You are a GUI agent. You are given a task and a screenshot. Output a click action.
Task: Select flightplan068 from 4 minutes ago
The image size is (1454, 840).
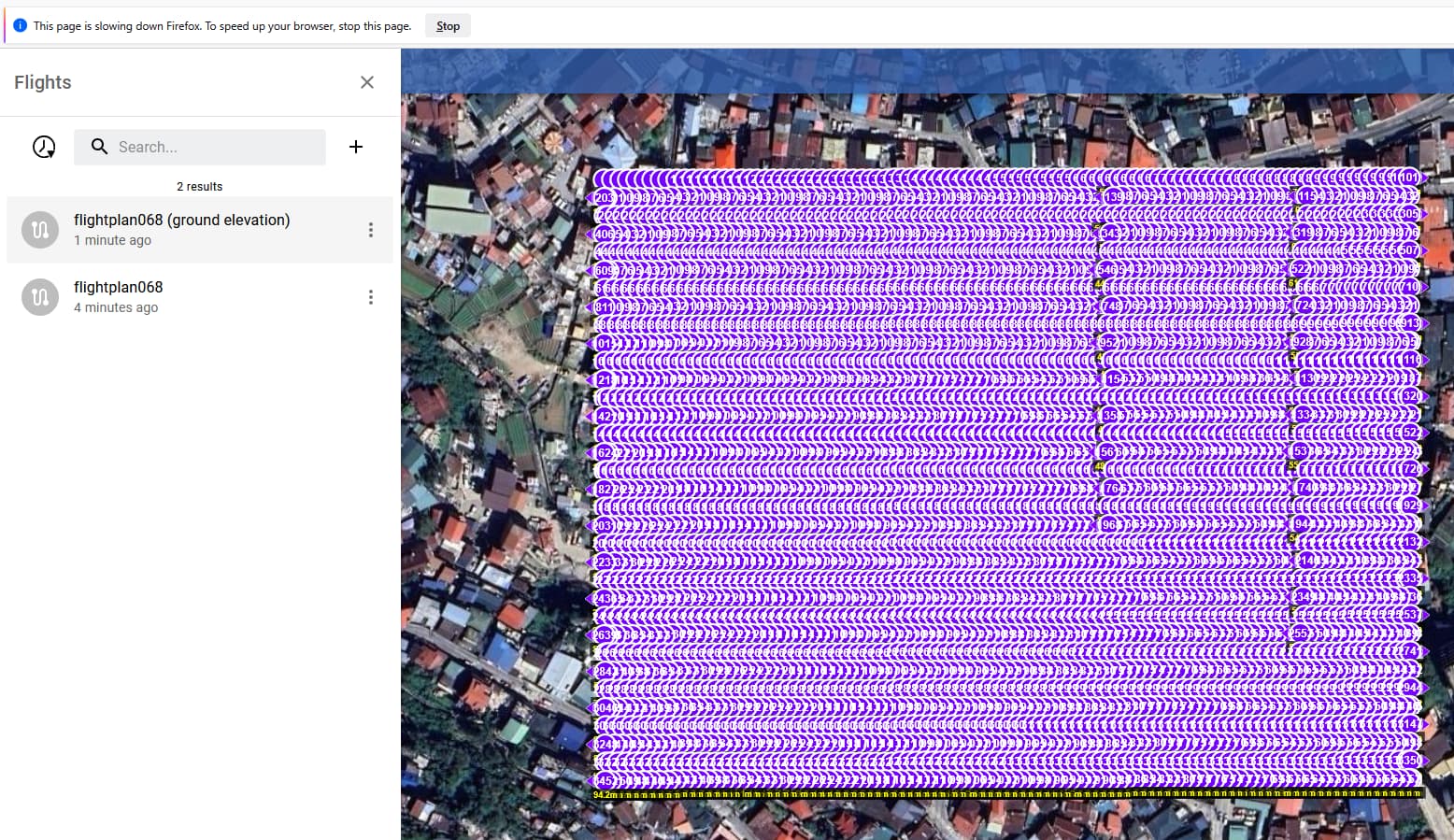119,296
